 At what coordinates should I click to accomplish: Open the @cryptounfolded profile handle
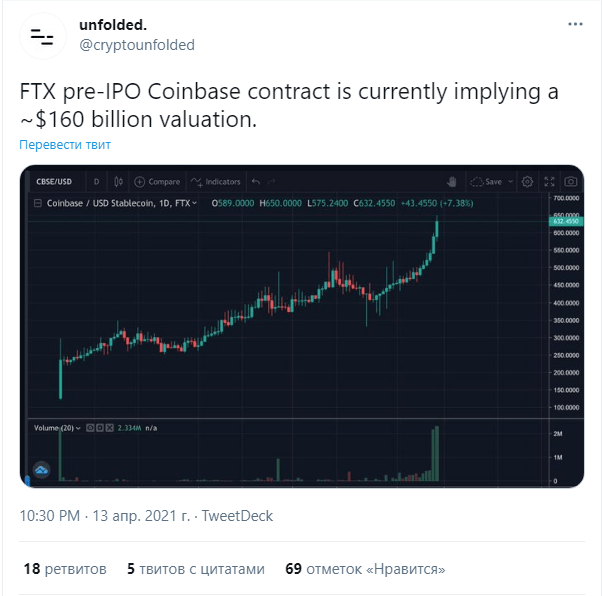click(137, 45)
